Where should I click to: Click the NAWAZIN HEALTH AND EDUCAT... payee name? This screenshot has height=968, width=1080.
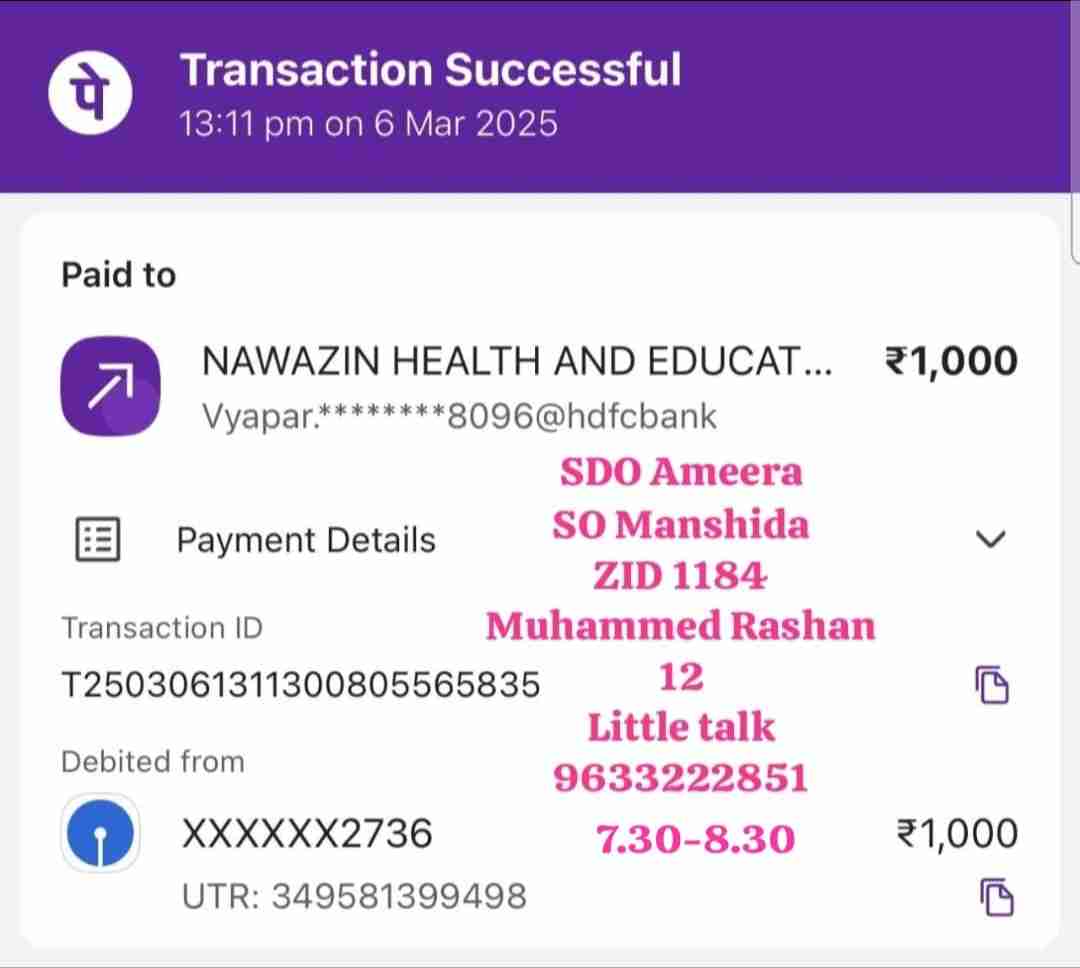pos(516,362)
